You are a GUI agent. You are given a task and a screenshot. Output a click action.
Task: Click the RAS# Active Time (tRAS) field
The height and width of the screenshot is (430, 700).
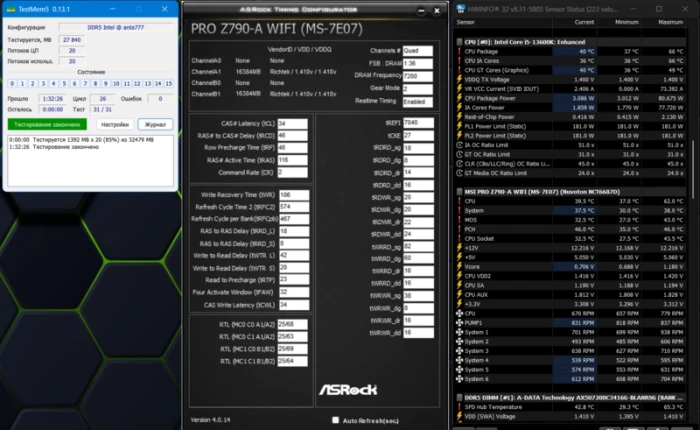[292, 160]
